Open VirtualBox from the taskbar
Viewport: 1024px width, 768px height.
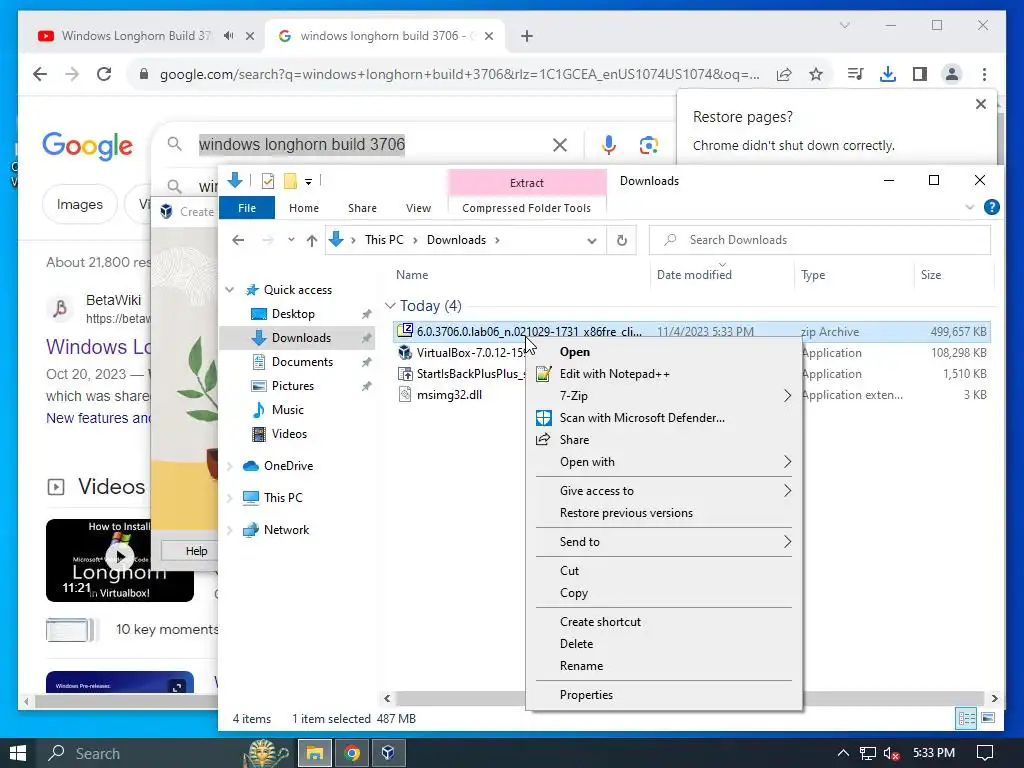pyautogui.click(x=389, y=753)
